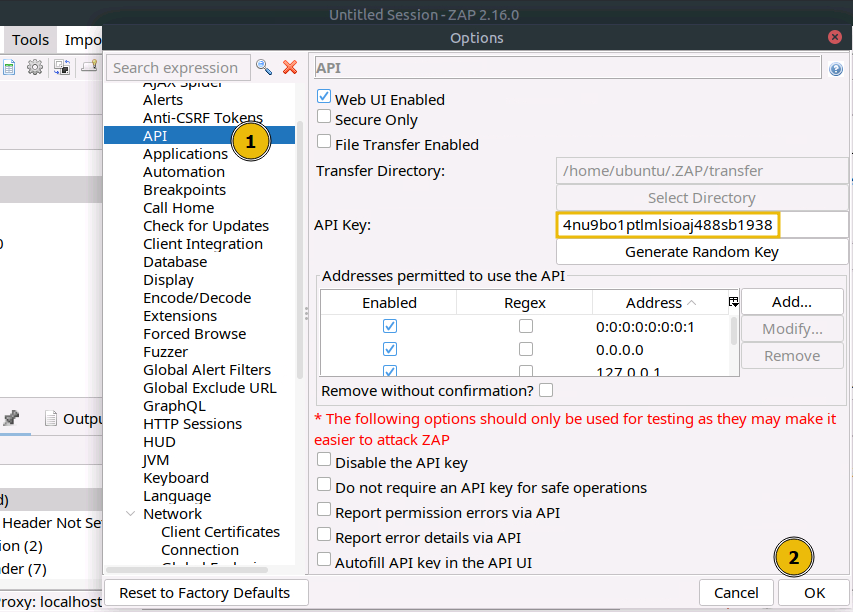Select GraphQL in options tree
853x612 pixels.
coord(174,406)
